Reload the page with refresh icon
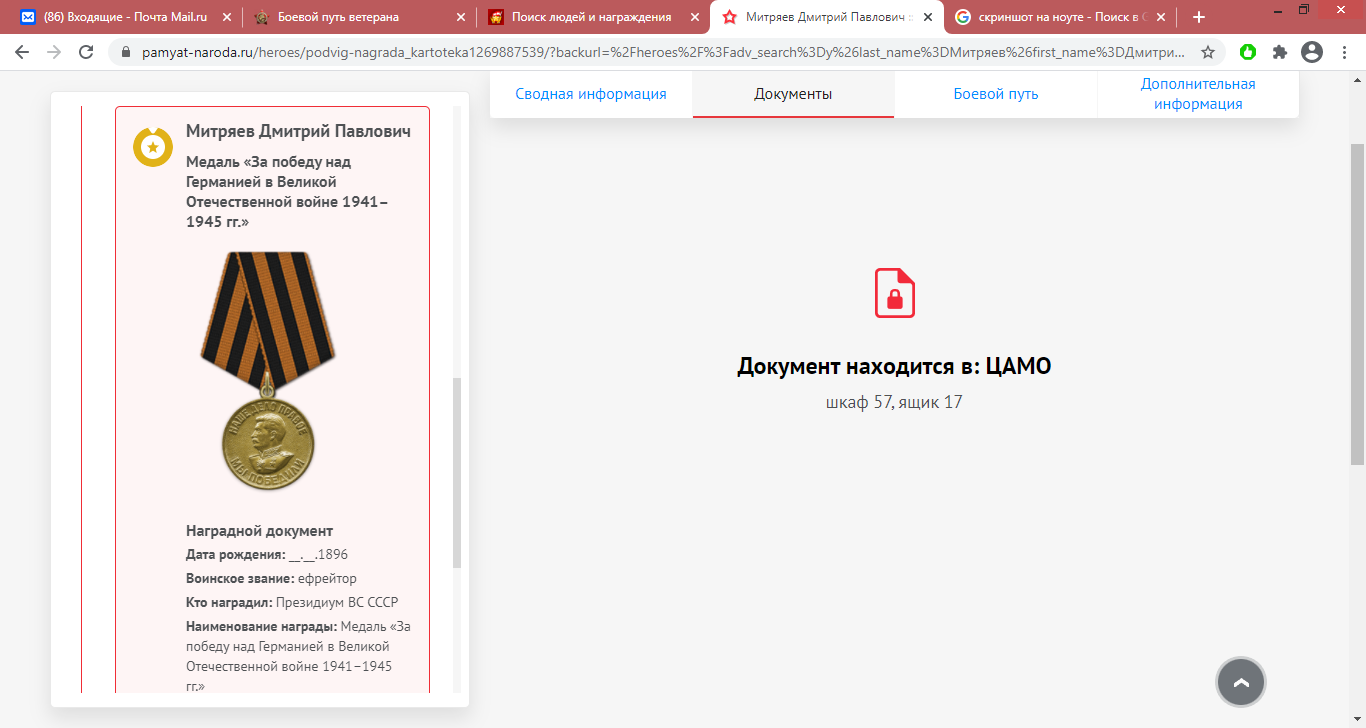This screenshot has height=728, width=1366. click(x=86, y=52)
